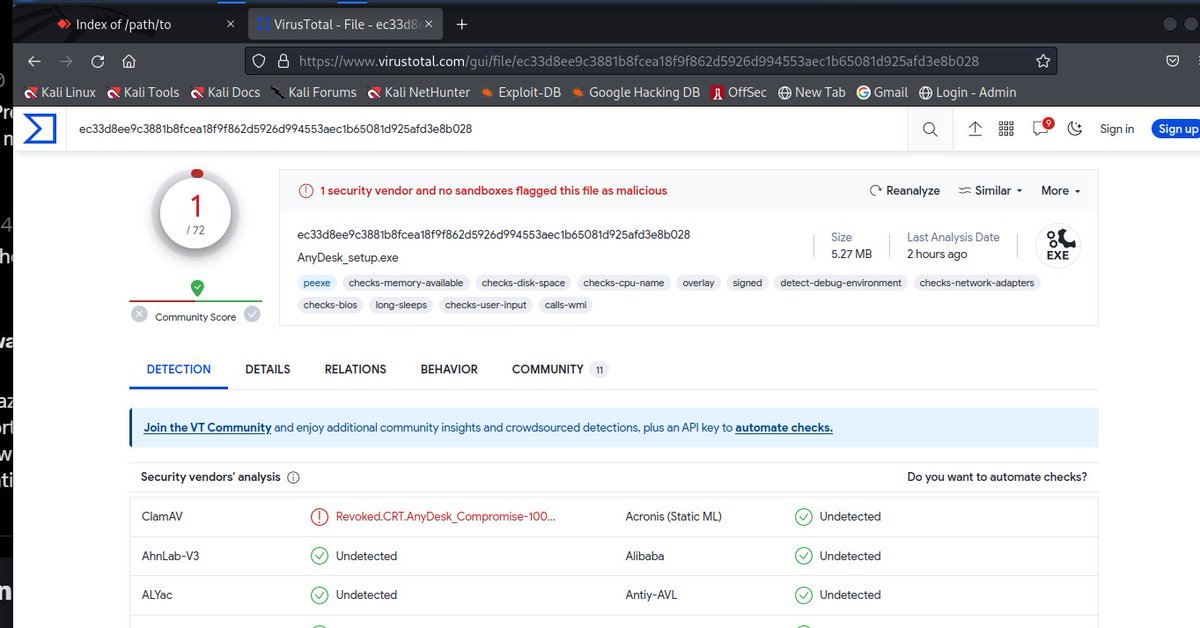1200x628 pixels.
Task: Click the info icon beside Security vendors' analysis
Action: click(293, 478)
